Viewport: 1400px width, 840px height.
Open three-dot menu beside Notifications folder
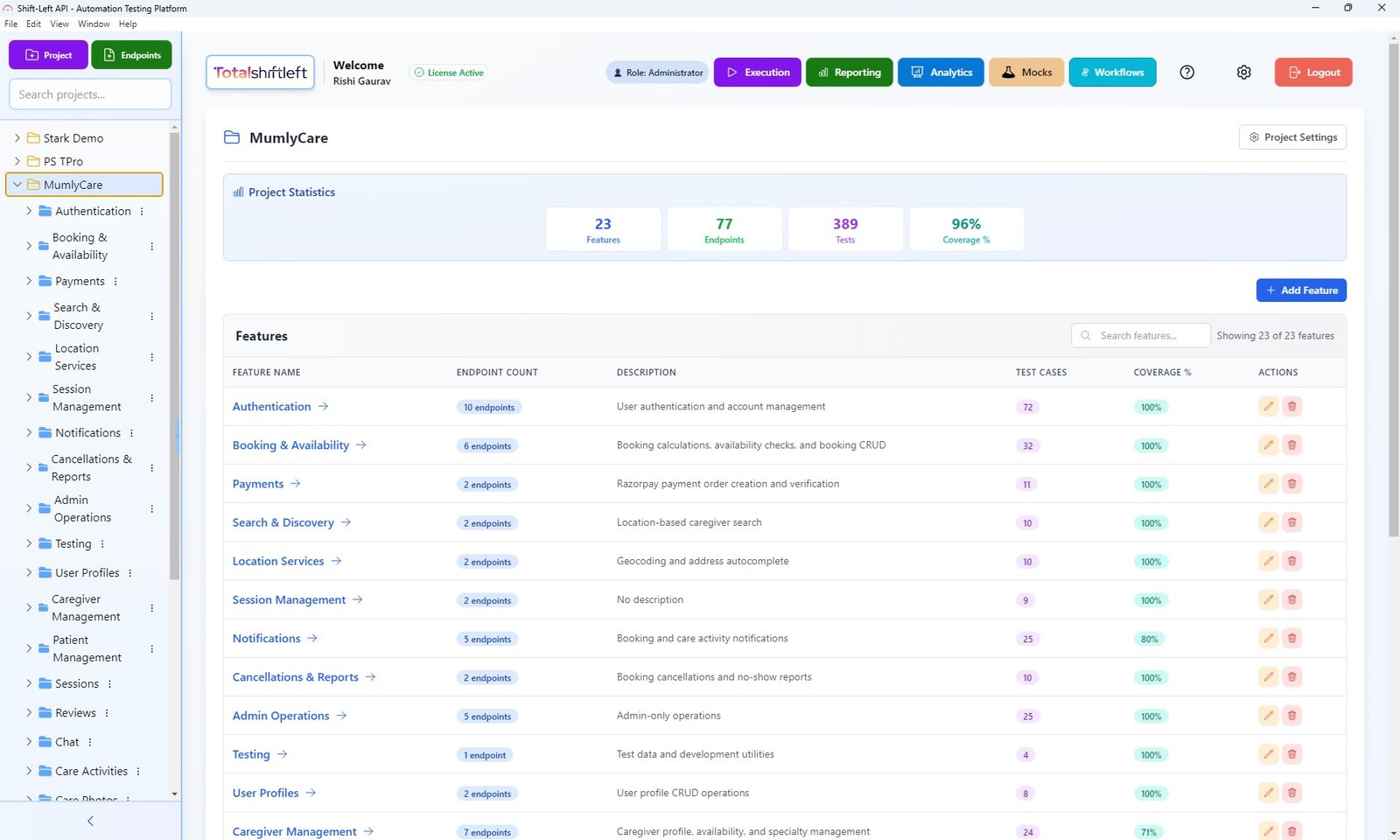[132, 433]
